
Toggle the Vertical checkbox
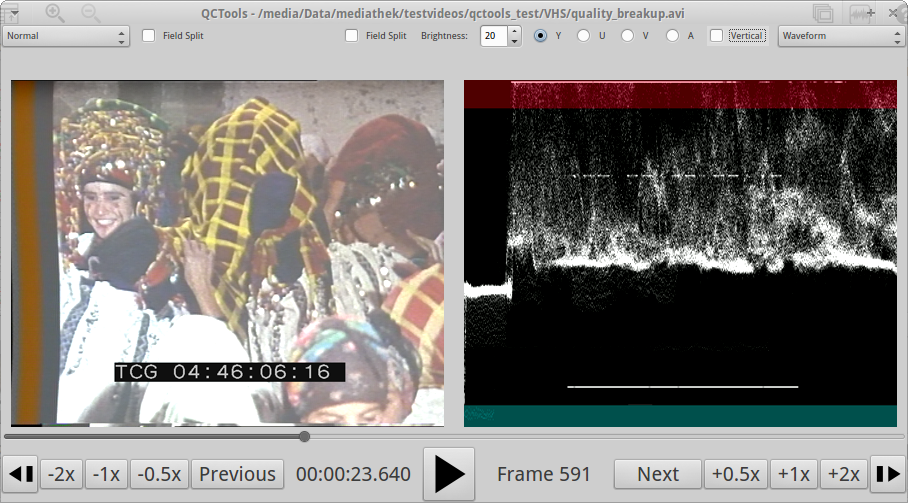[x=716, y=36]
